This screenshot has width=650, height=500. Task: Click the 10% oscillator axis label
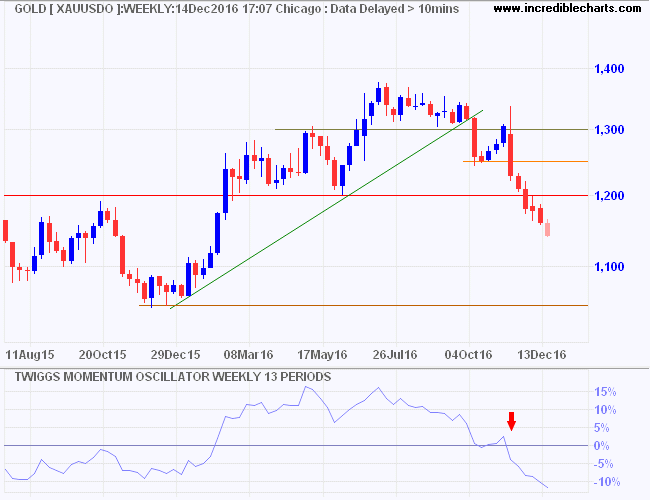(605, 410)
